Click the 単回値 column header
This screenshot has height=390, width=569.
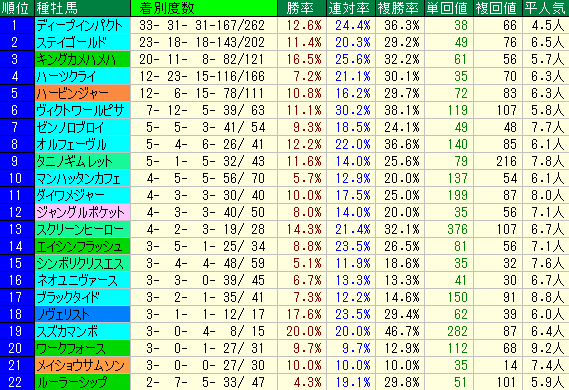coord(449,8)
